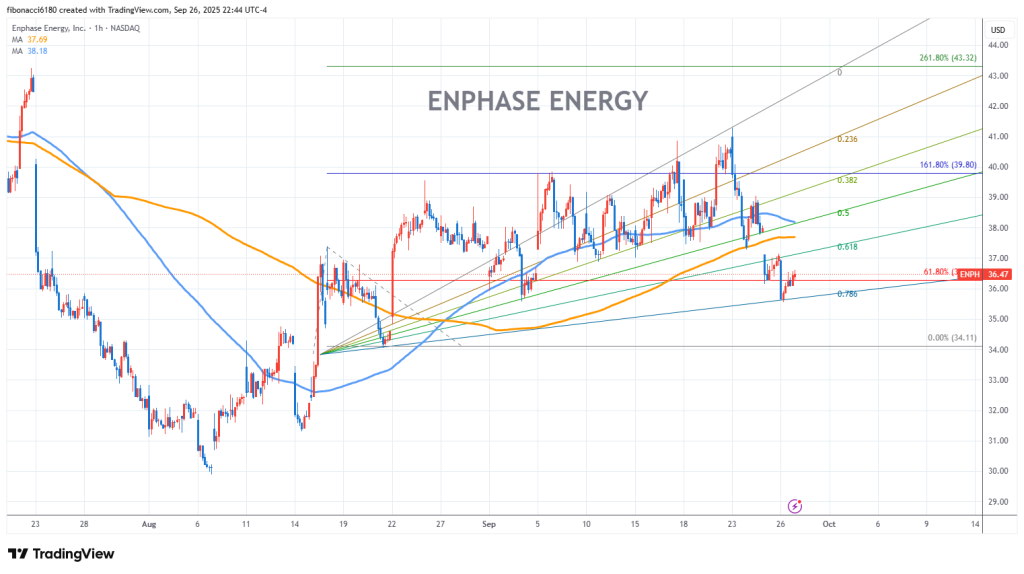1024x574 pixels.
Task: Click the USD currency label
Action: coord(997,29)
